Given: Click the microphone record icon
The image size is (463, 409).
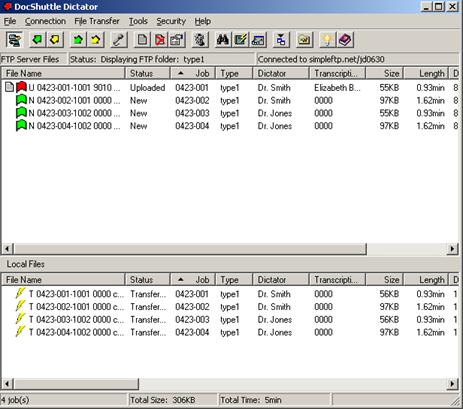Looking at the screenshot, I should (x=119, y=40).
